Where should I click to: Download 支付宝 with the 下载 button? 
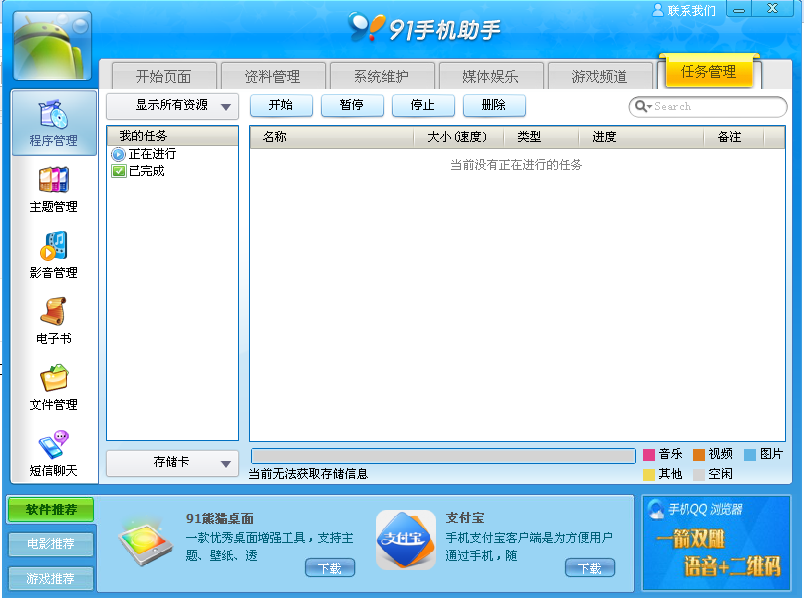[x=589, y=568]
